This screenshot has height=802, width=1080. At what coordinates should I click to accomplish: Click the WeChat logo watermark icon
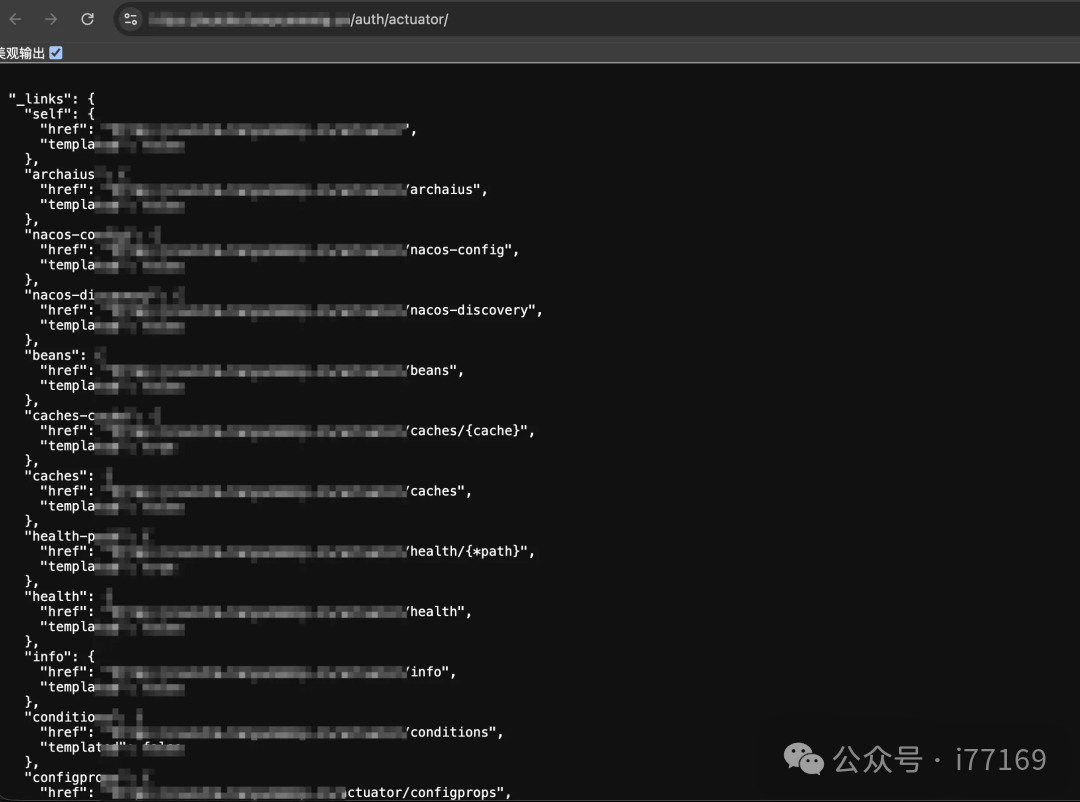[x=803, y=759]
